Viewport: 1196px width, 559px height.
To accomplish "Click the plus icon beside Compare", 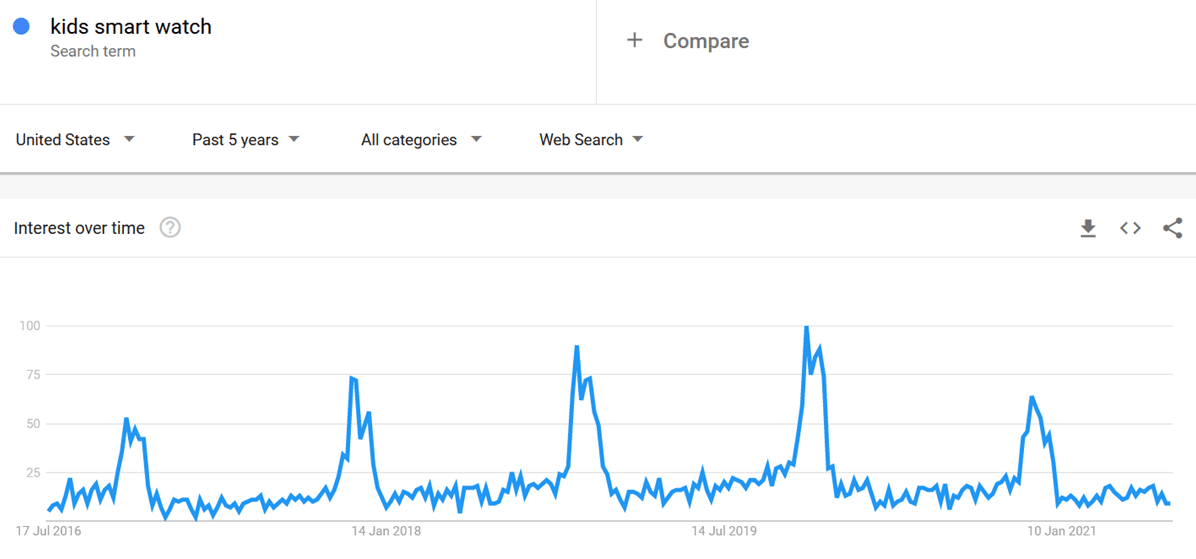I will tap(634, 40).
